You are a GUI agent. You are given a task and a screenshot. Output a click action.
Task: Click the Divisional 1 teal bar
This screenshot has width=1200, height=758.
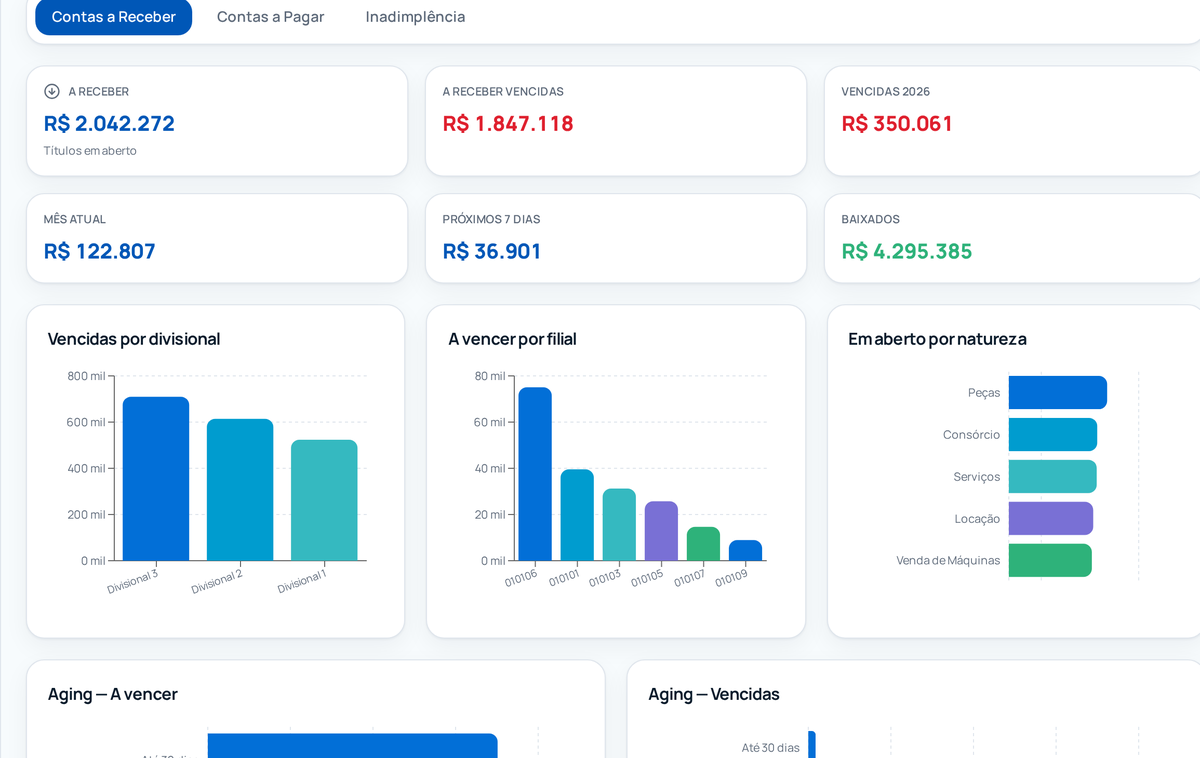pyautogui.click(x=324, y=500)
